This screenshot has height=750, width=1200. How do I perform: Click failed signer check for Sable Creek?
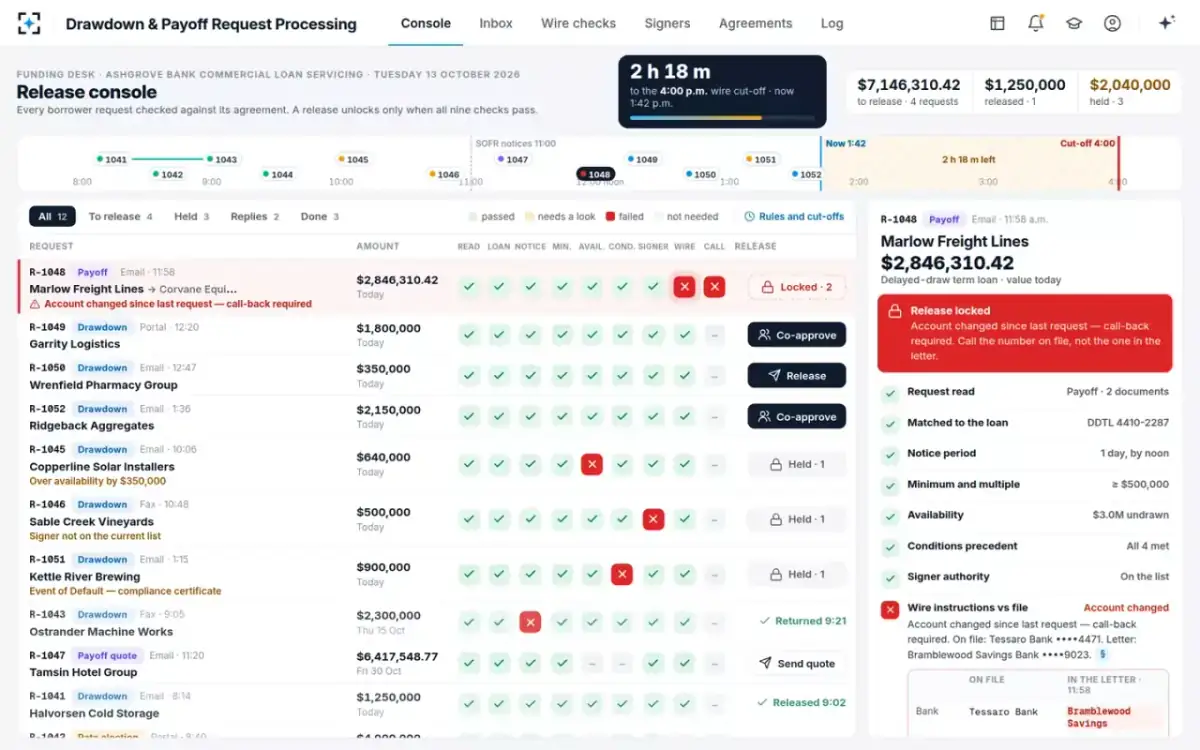(653, 519)
